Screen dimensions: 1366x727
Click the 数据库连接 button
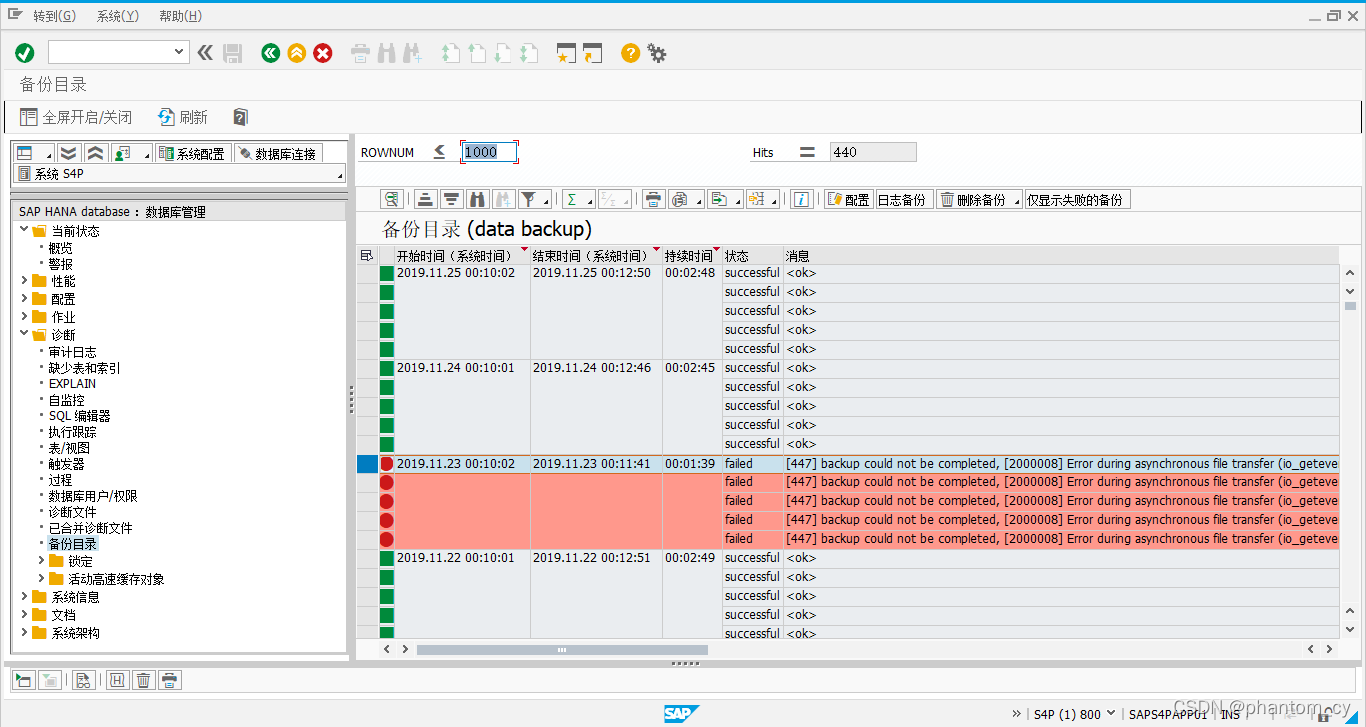tap(278, 153)
